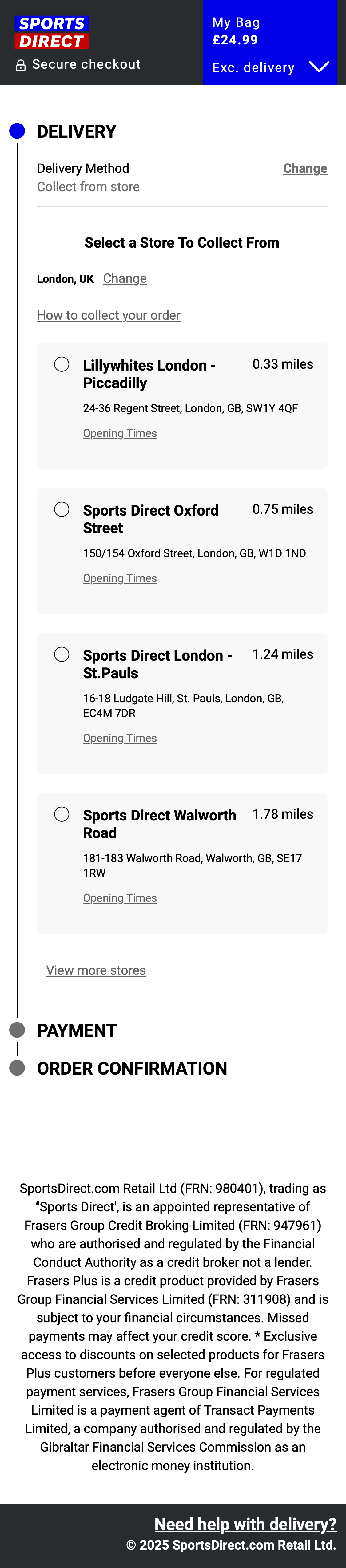Expand Opening Times for Lillywhites Piccadilly

pos(120,433)
